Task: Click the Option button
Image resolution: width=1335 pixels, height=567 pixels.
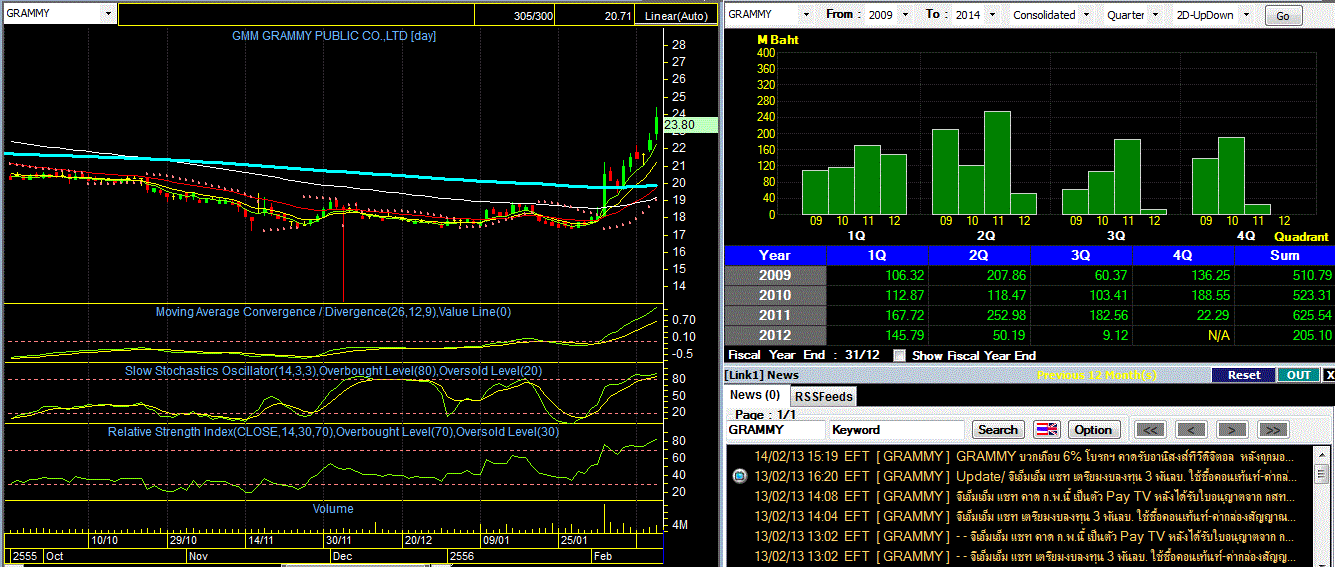Action: pos(1093,430)
